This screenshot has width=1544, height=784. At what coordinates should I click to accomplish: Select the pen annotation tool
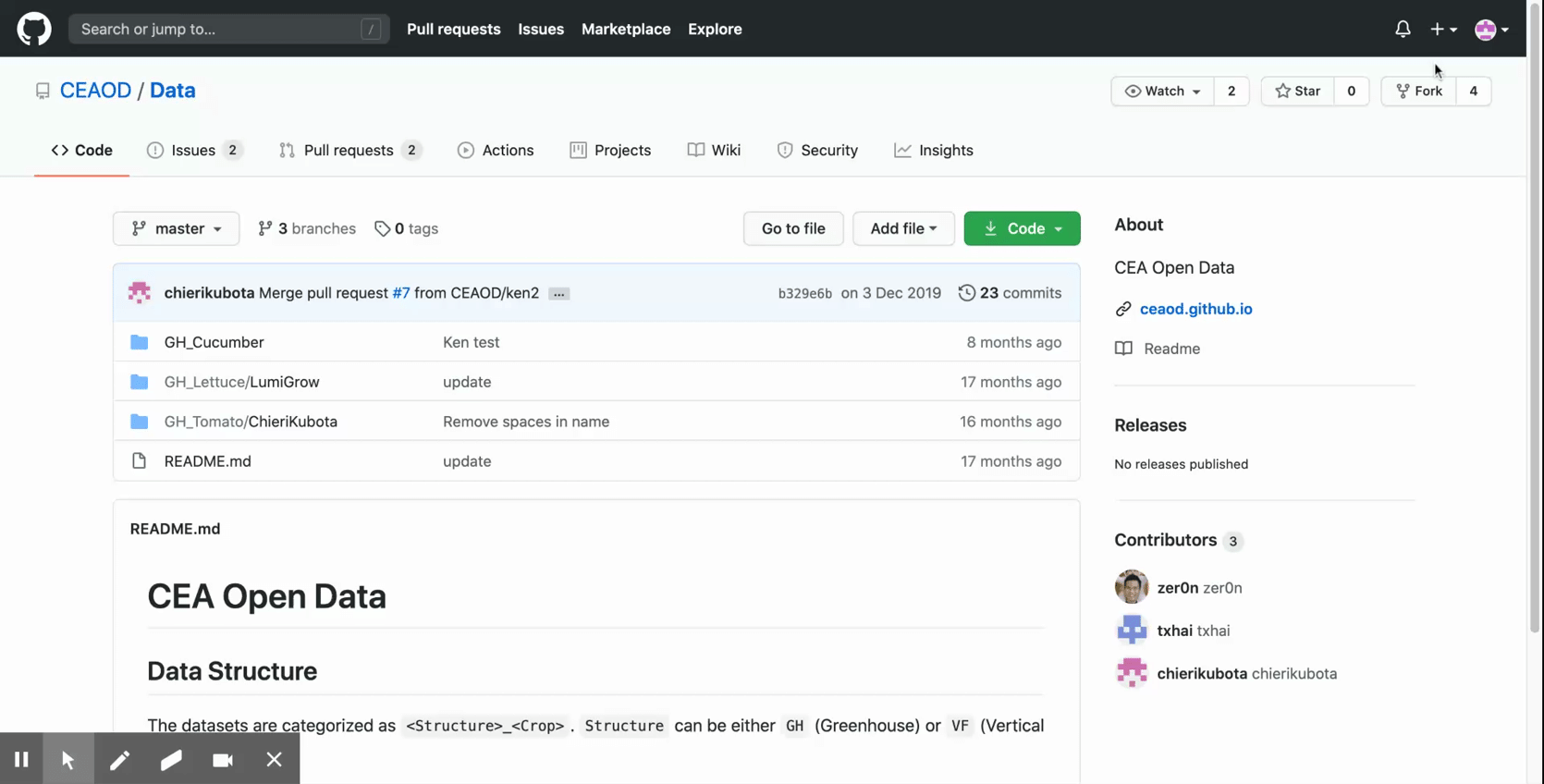click(x=119, y=759)
